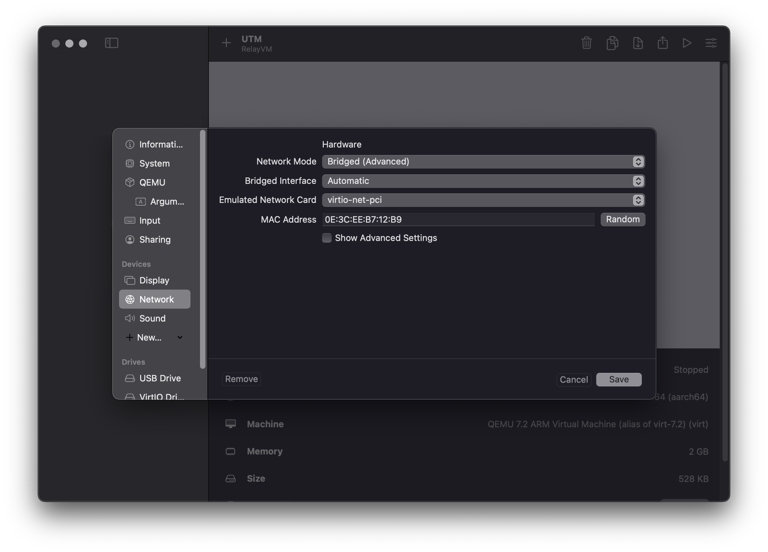Open VM settings sliders icon
768x552 pixels.
click(711, 43)
